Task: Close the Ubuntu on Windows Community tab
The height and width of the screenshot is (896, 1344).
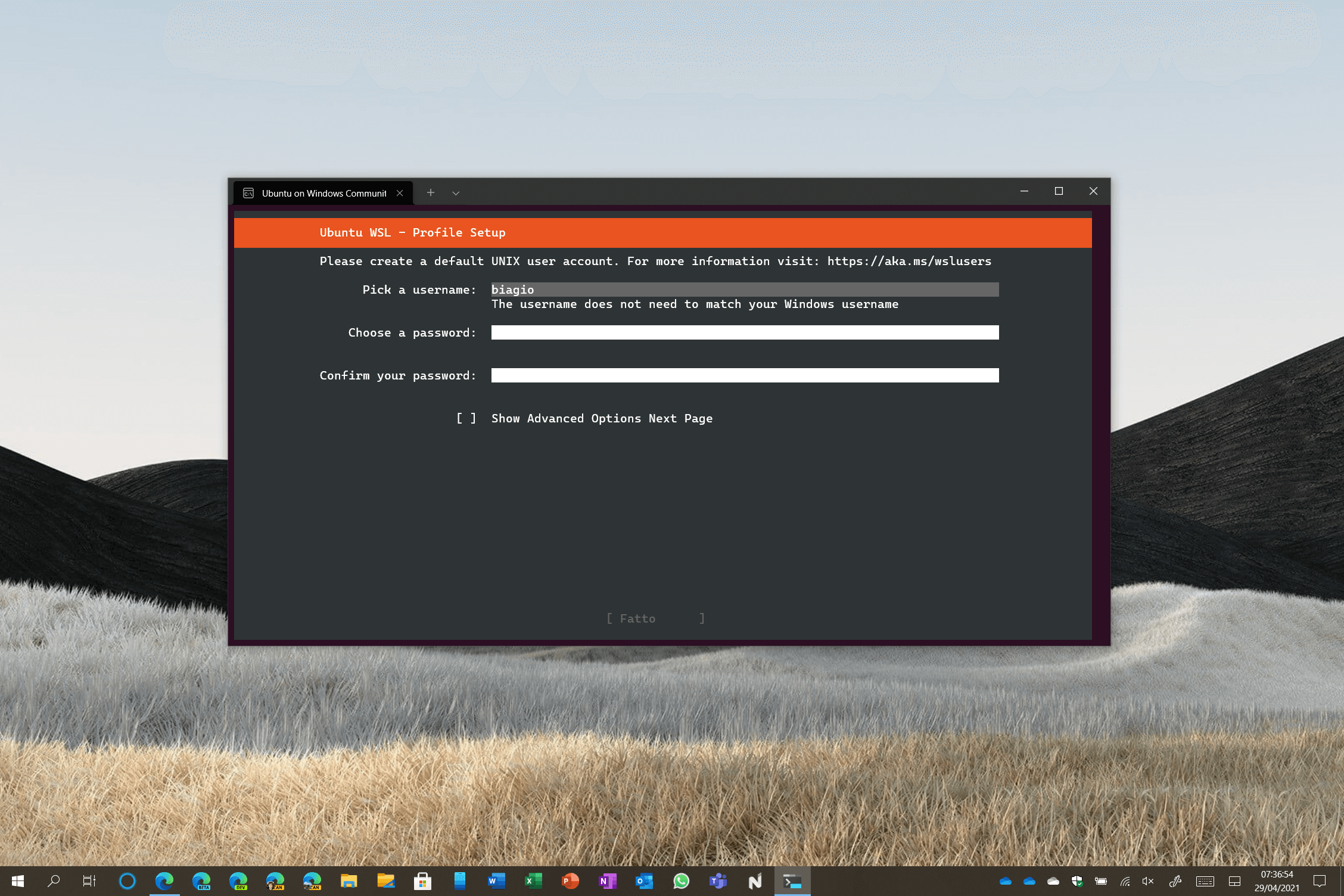Action: 400,193
